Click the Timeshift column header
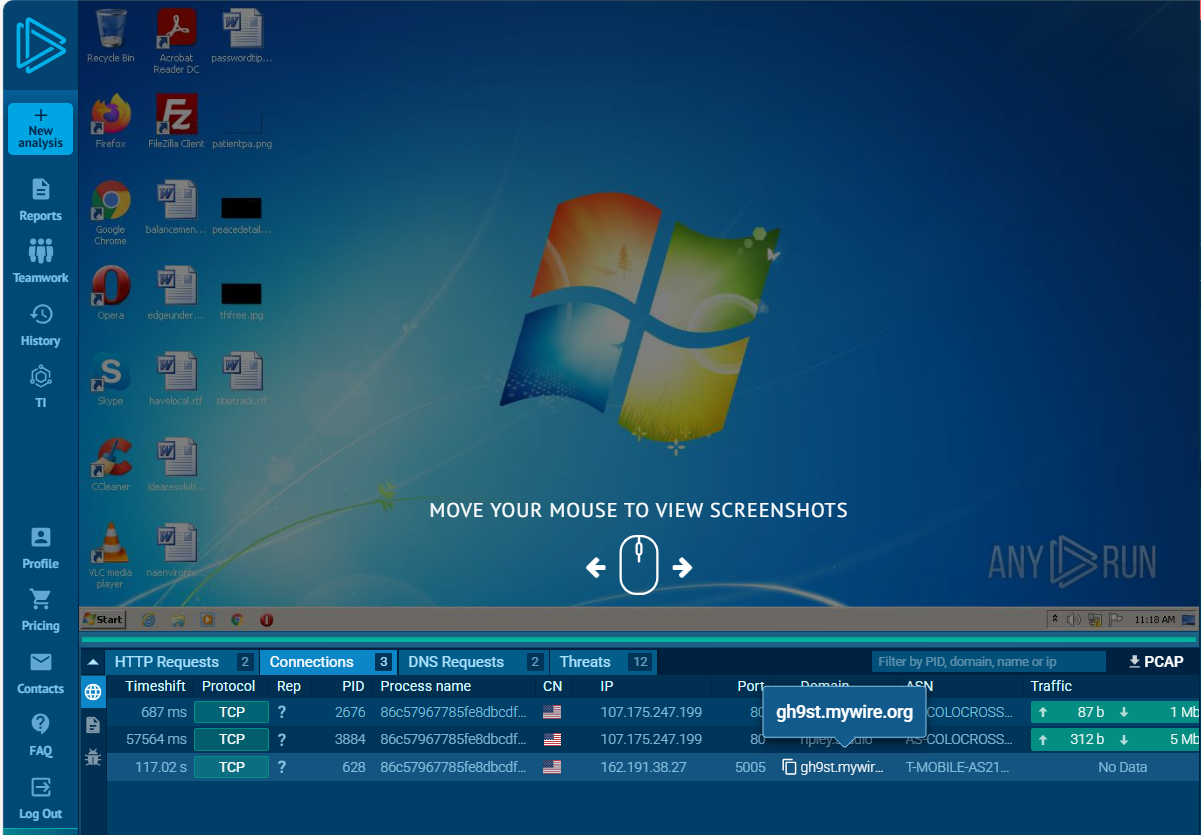Screen dimensions: 1201x835 (x=156, y=686)
